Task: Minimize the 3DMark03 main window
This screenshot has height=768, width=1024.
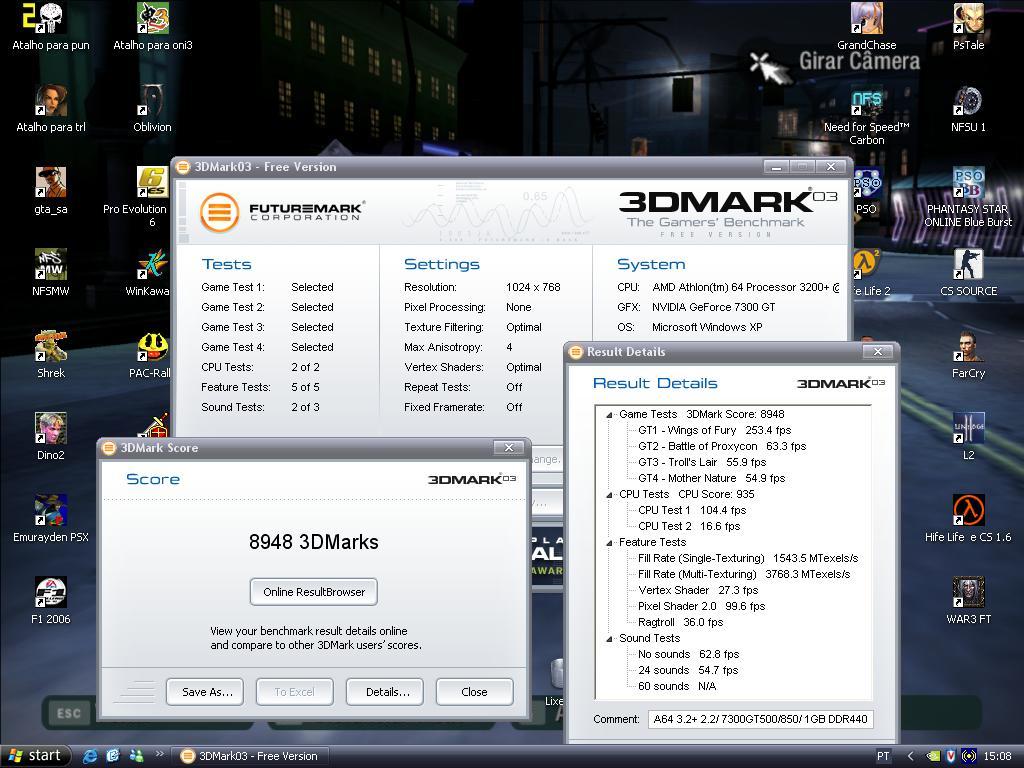Action: click(776, 167)
